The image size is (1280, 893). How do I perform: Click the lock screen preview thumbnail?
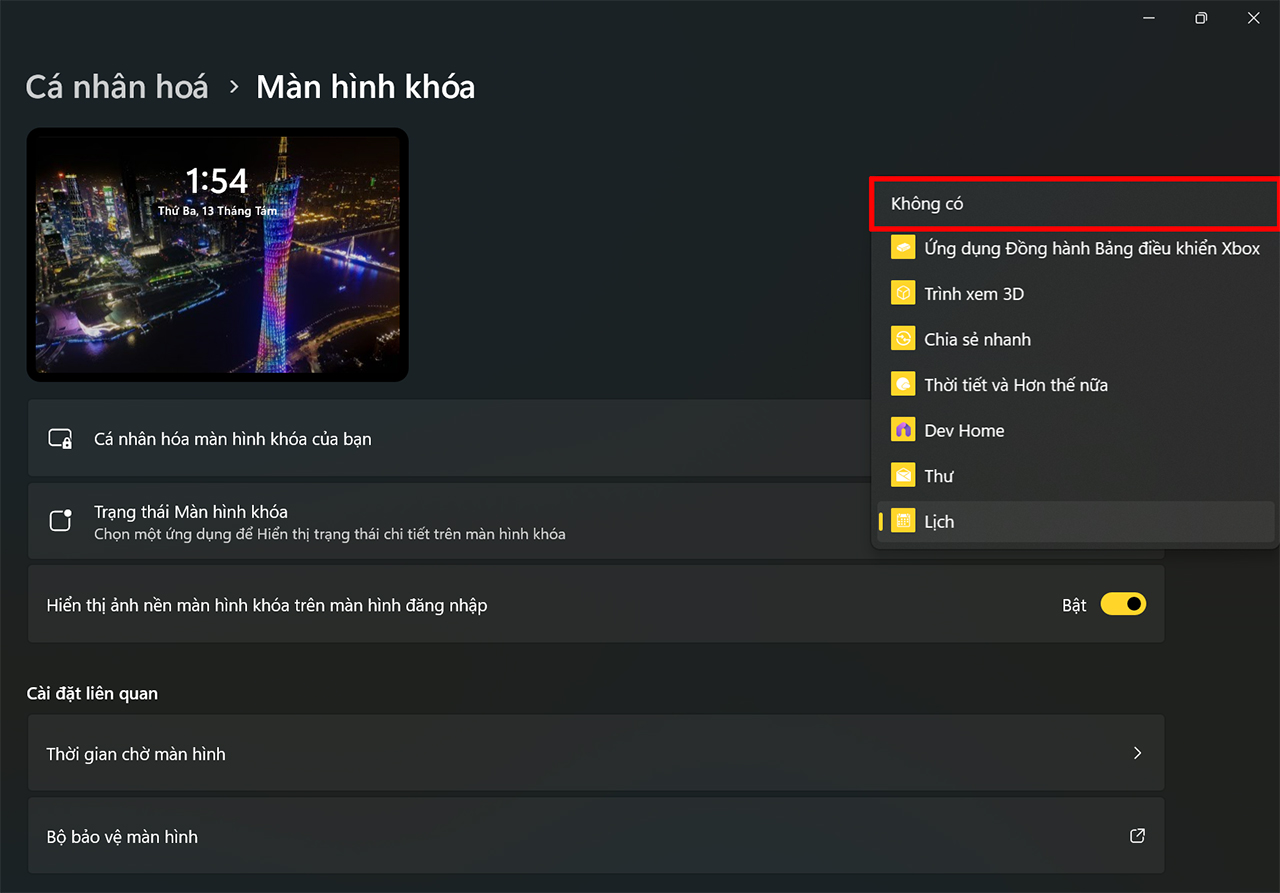pyautogui.click(x=217, y=254)
